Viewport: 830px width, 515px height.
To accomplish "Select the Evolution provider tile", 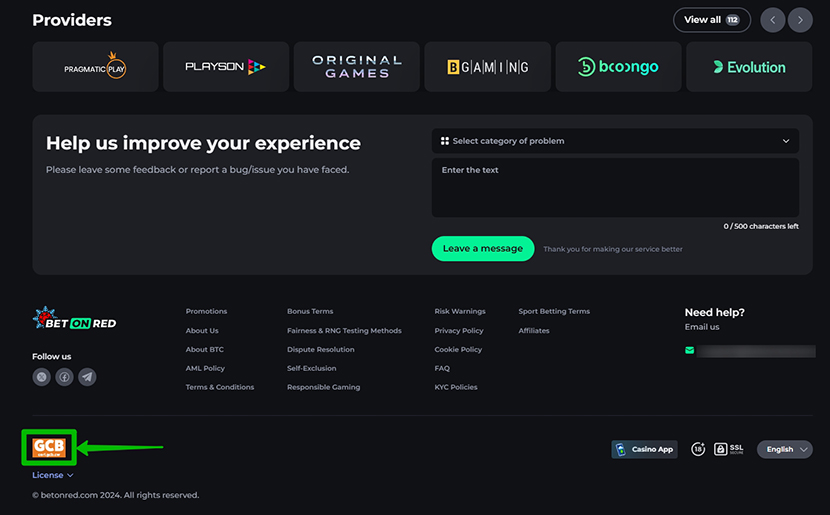I will pyautogui.click(x=749, y=67).
